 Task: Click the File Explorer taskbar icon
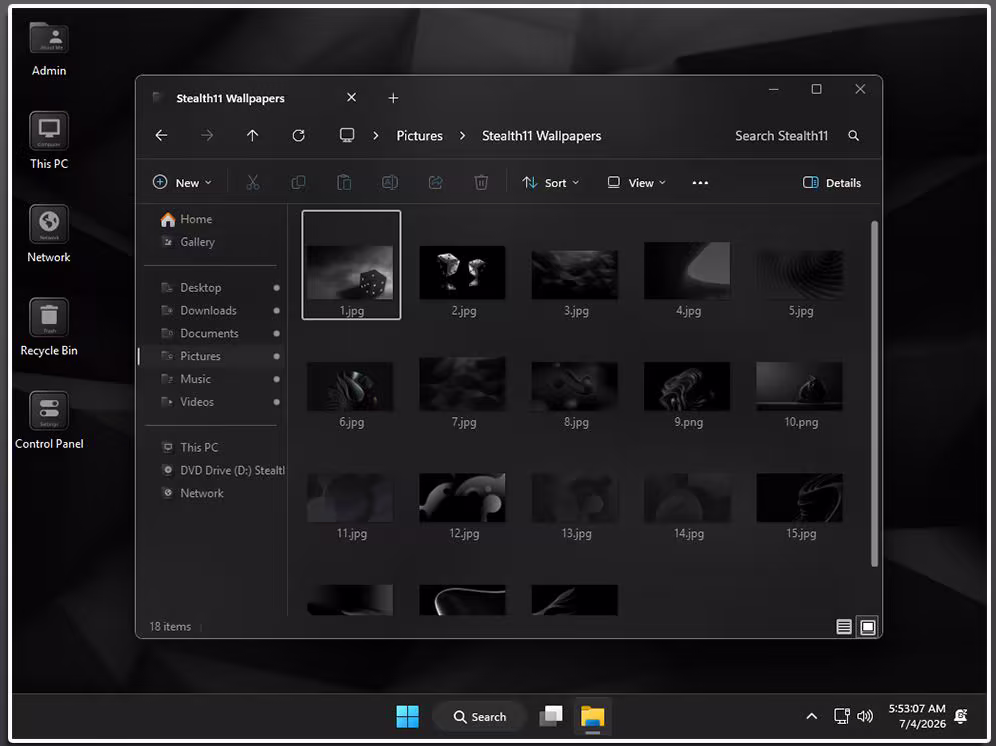point(592,717)
